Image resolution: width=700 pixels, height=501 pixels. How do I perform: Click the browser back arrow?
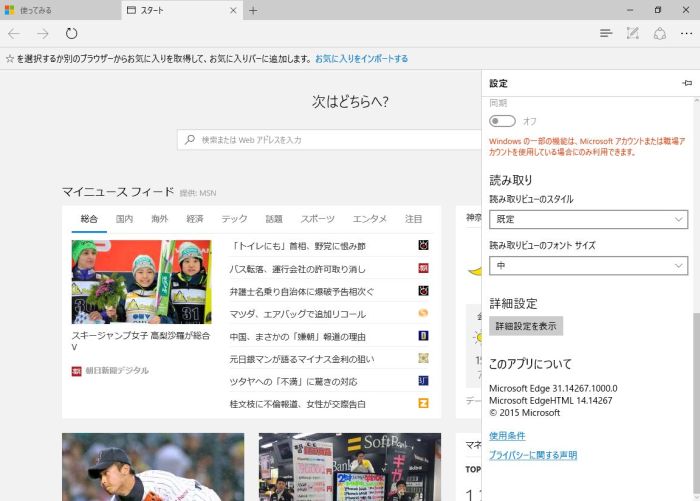pos(14,34)
